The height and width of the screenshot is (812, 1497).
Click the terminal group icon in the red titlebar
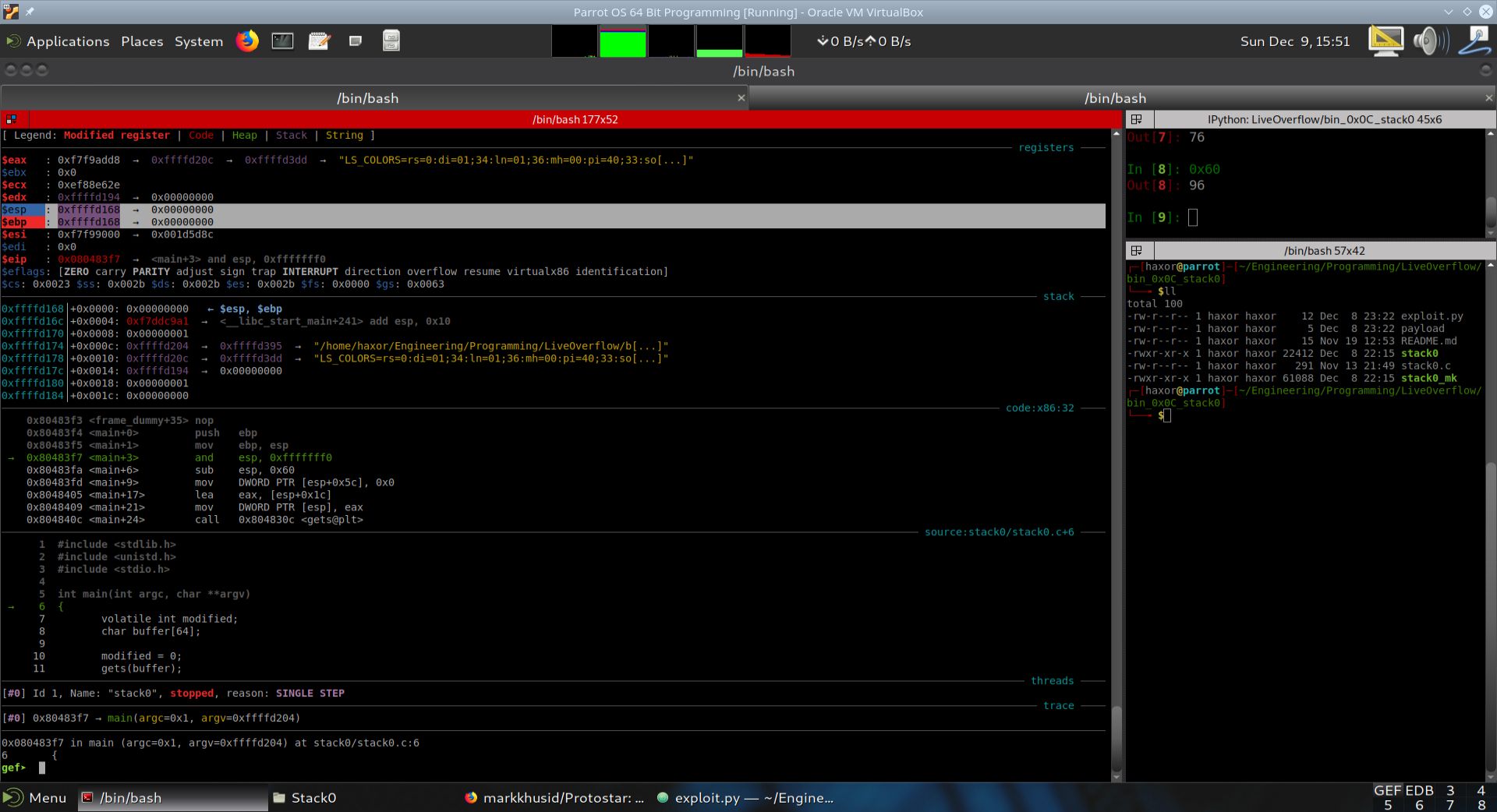coord(12,119)
